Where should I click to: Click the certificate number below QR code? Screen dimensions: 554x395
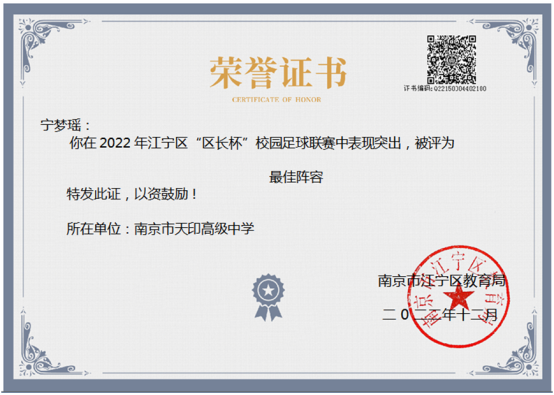(445, 88)
